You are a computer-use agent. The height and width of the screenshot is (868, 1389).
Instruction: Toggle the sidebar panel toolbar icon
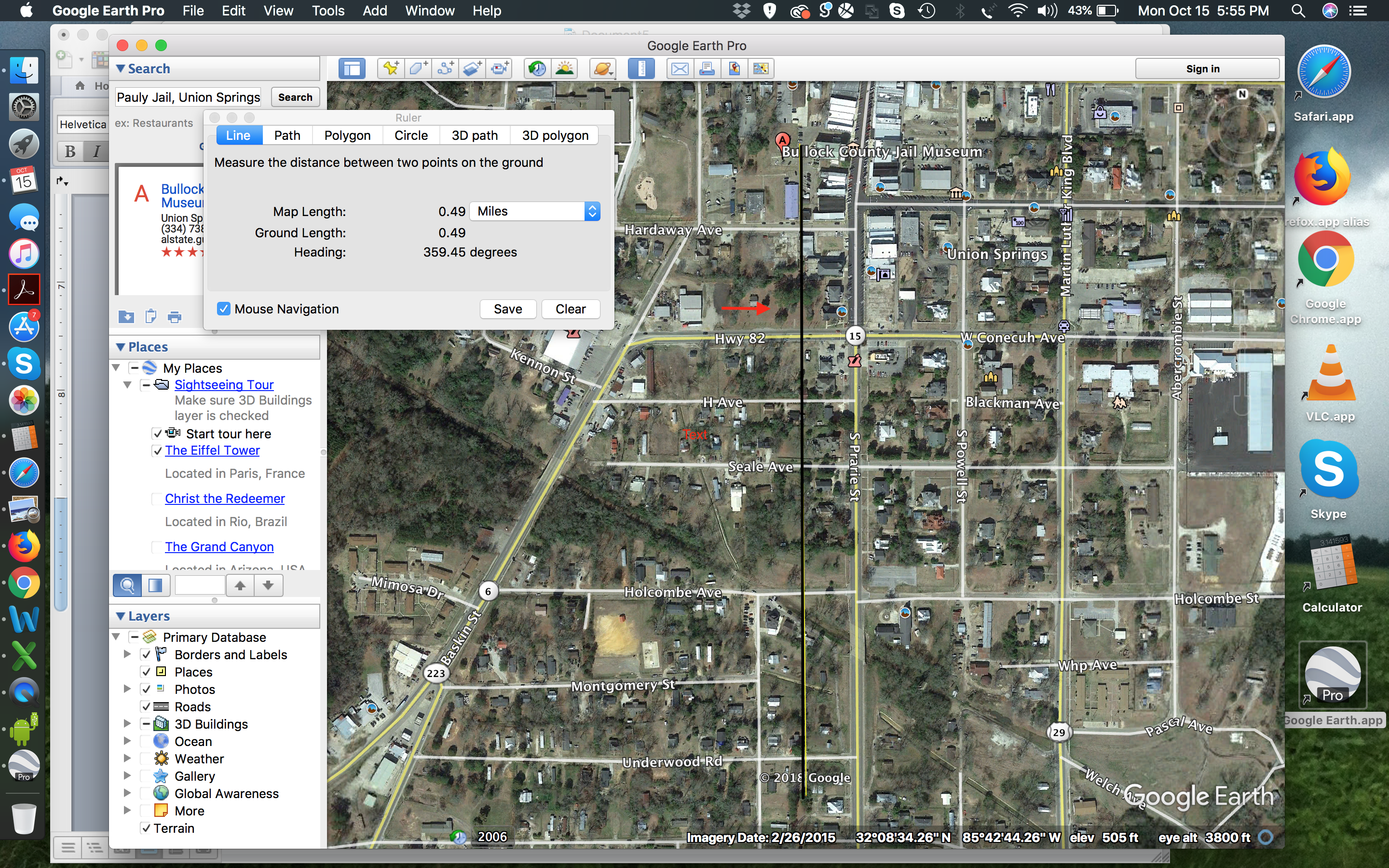[x=352, y=69]
